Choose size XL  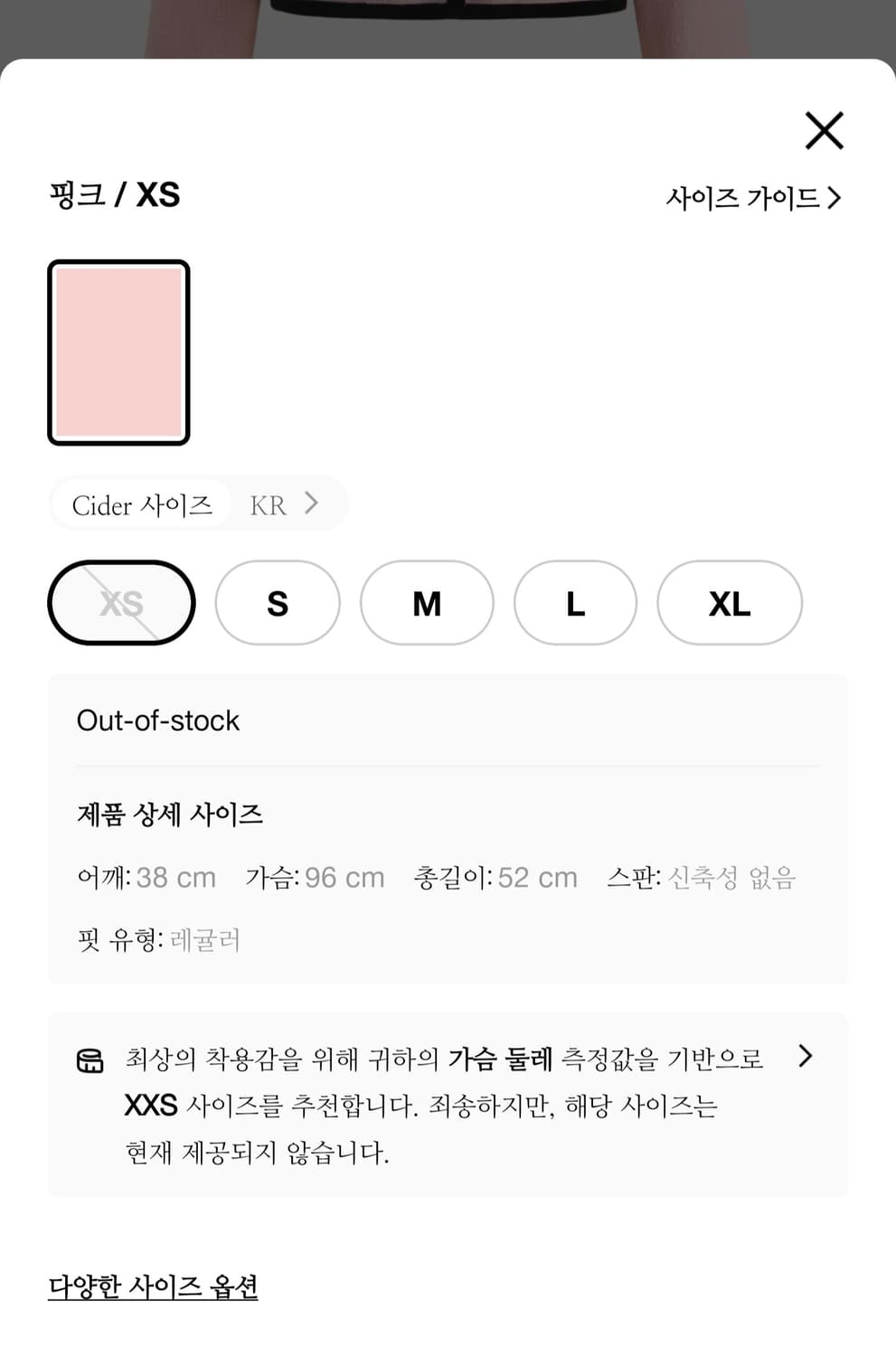[x=729, y=603]
